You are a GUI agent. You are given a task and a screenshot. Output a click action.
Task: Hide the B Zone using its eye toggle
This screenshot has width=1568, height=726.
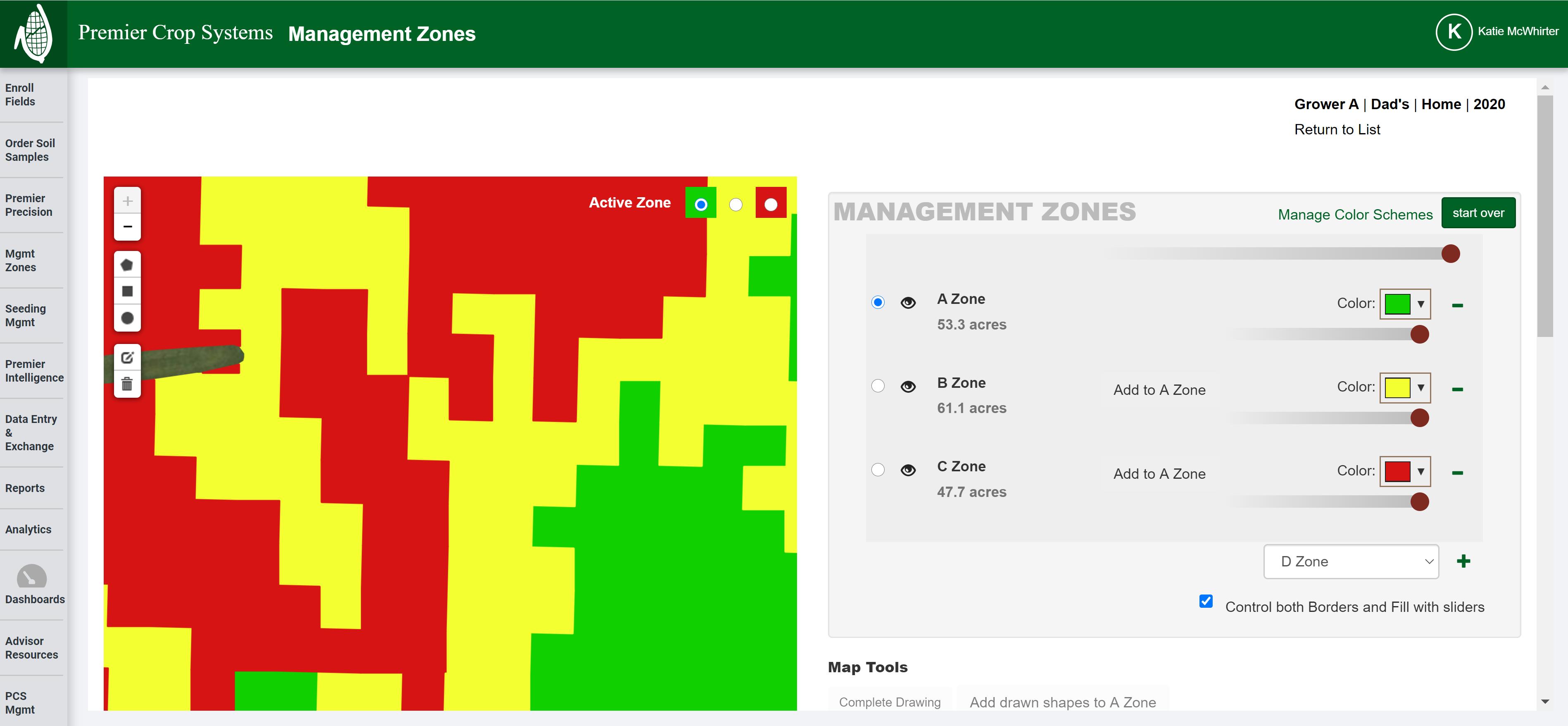coord(908,386)
